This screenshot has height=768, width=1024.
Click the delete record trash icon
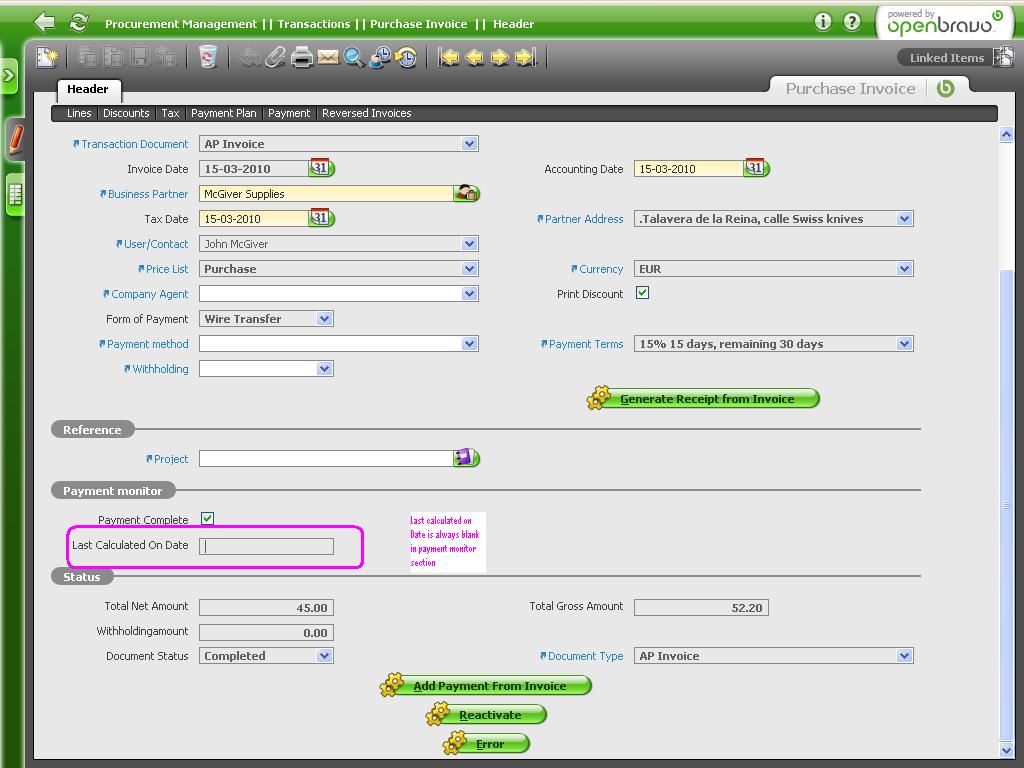[207, 58]
